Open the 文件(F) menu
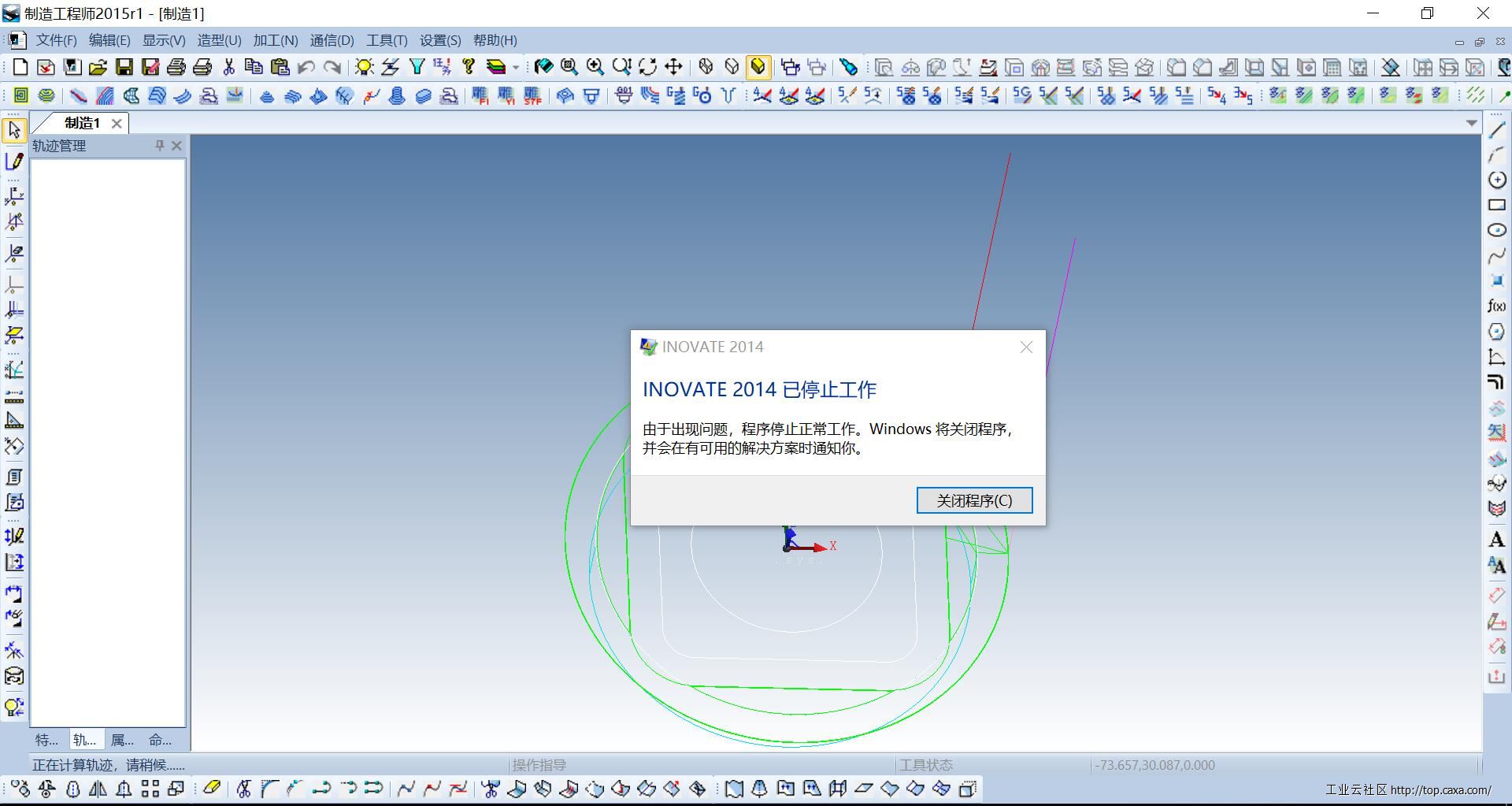The width and height of the screenshot is (1512, 806). [56, 40]
